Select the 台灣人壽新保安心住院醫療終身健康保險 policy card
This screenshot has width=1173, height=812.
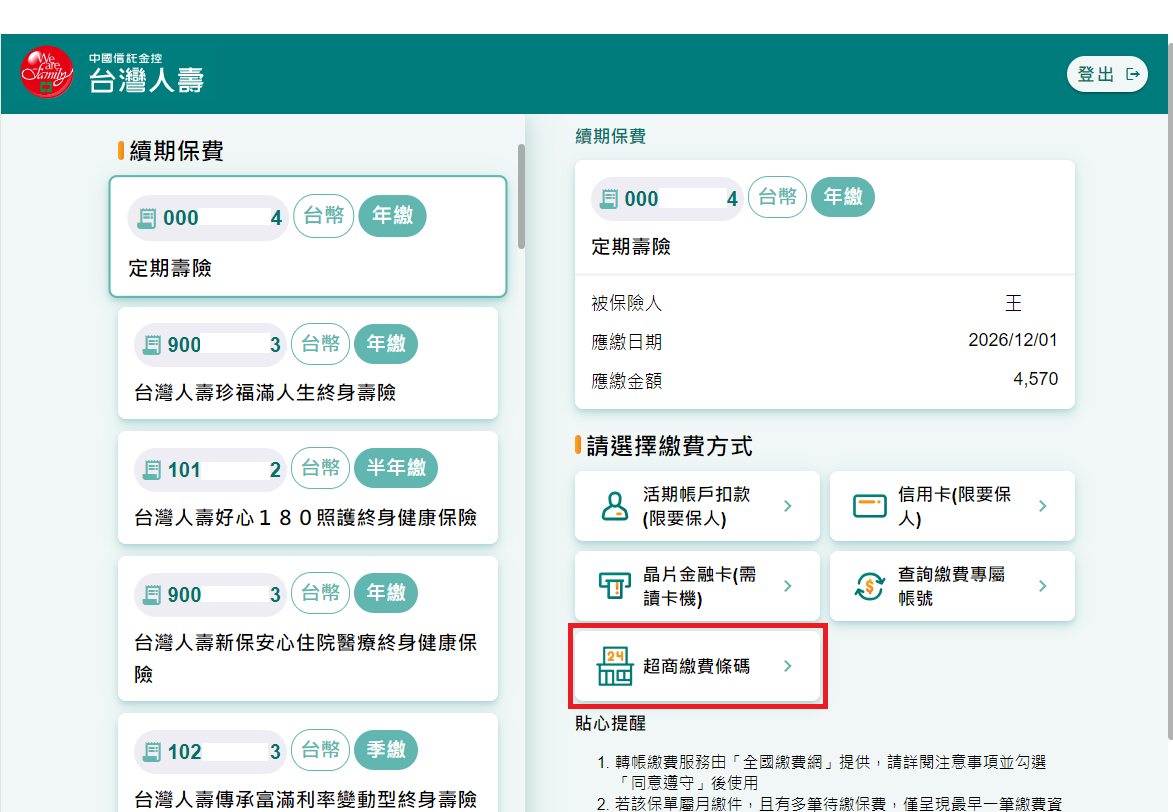click(308, 629)
